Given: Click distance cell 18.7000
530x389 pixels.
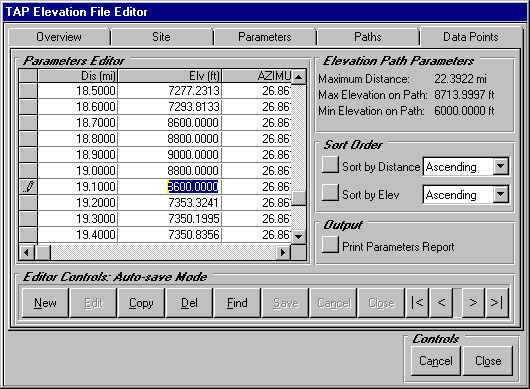Looking at the screenshot, I should [x=77, y=122].
